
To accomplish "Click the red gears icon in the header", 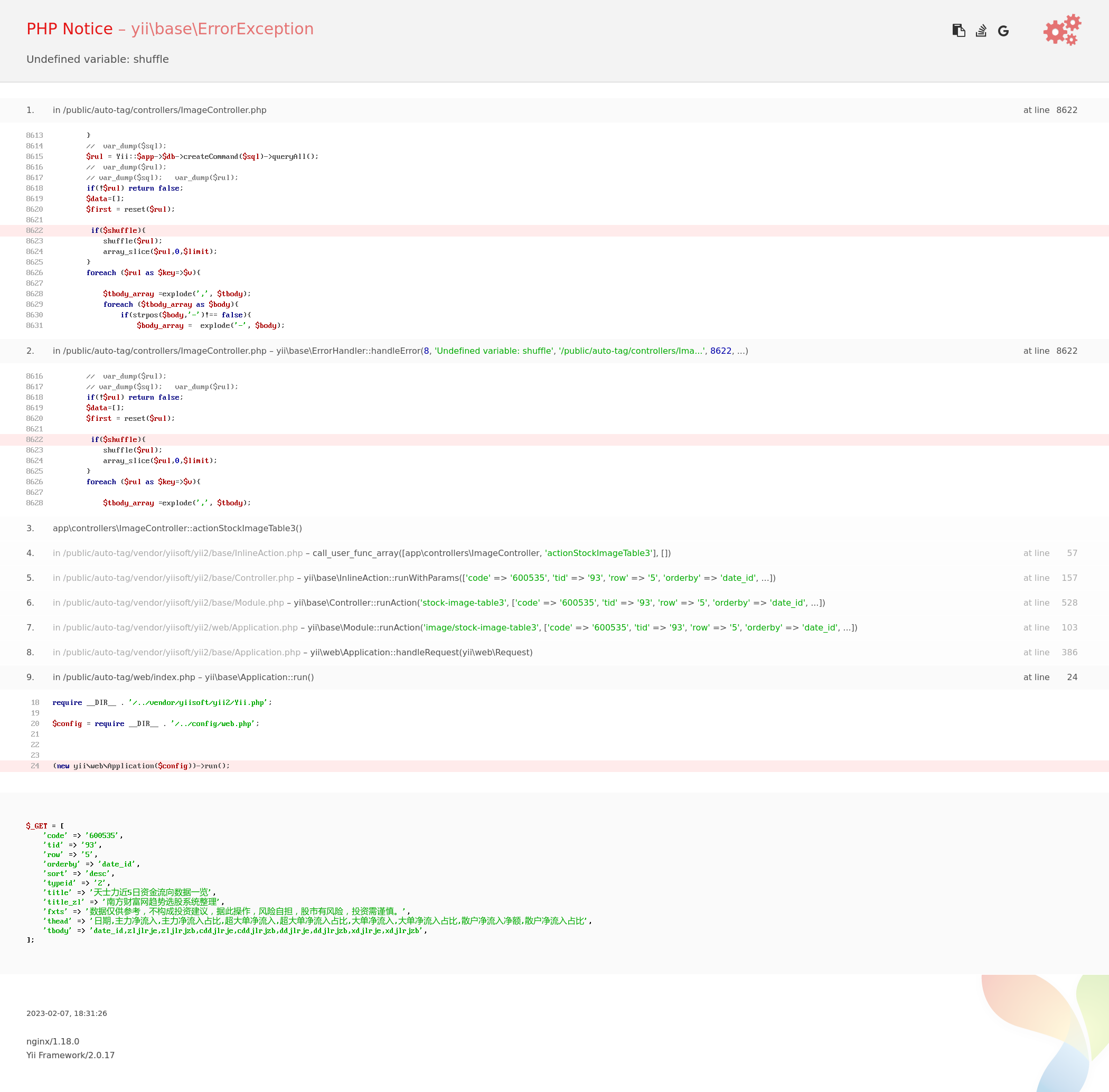I will (x=1062, y=31).
